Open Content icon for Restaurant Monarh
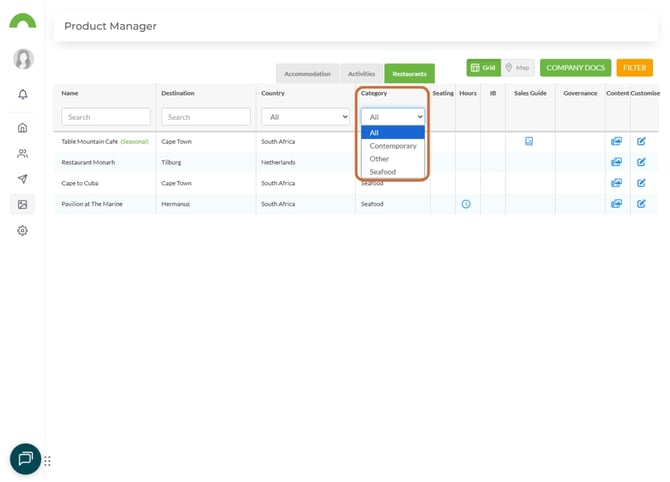The height and width of the screenshot is (482, 670). [x=616, y=162]
